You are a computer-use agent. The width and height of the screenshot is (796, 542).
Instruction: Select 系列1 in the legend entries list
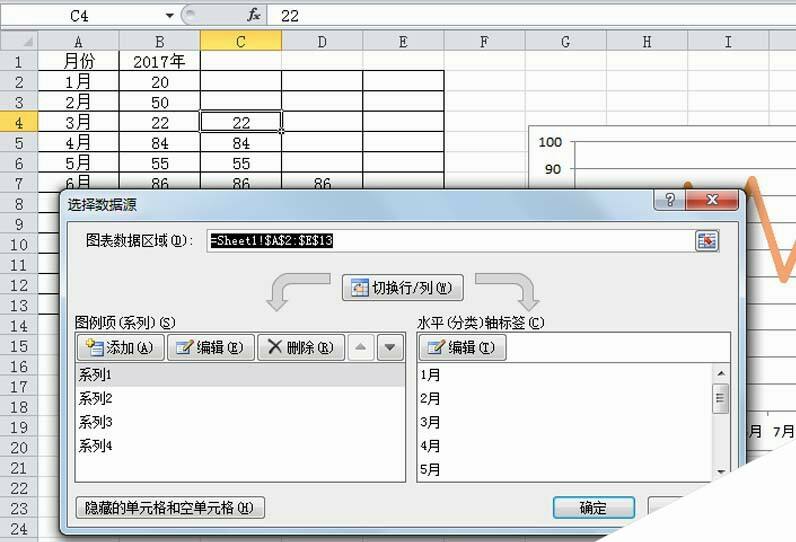pyautogui.click(x=240, y=375)
